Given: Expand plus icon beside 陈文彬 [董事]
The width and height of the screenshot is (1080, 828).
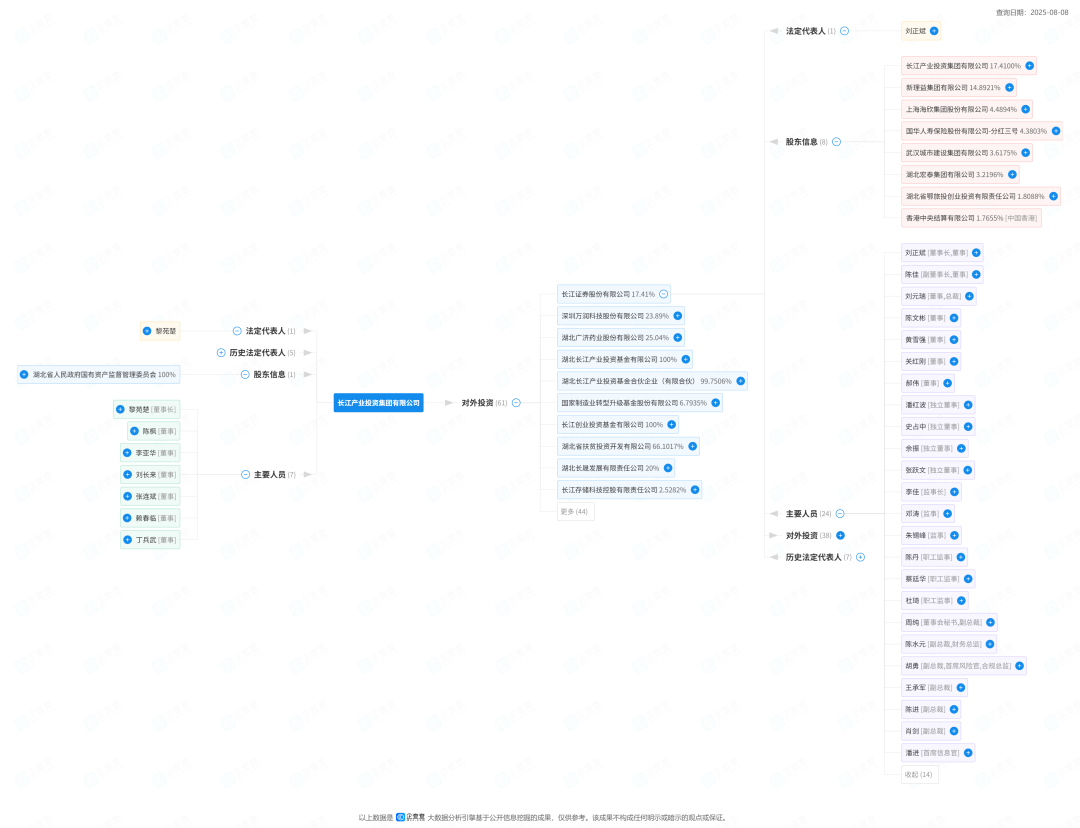Looking at the screenshot, I should click(954, 318).
